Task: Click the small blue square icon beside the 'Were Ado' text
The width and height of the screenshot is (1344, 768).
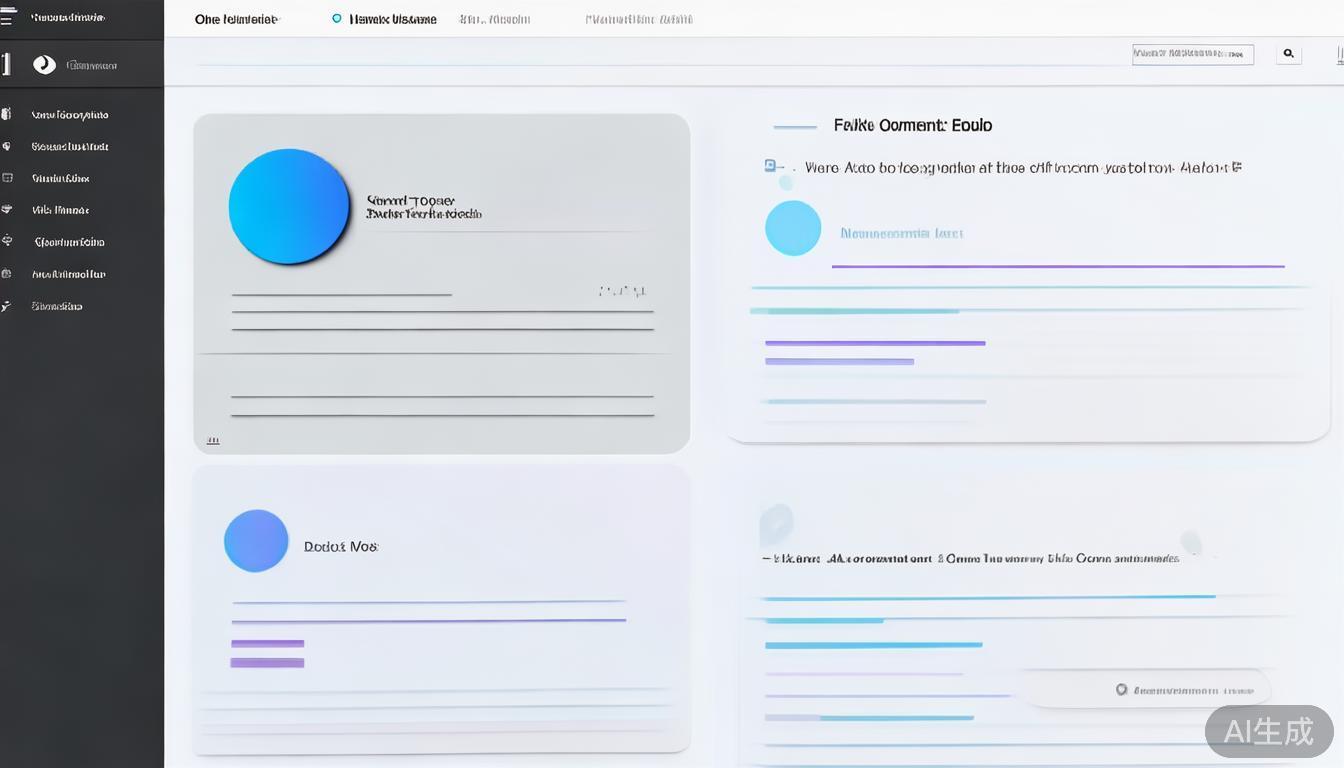Action: click(769, 167)
